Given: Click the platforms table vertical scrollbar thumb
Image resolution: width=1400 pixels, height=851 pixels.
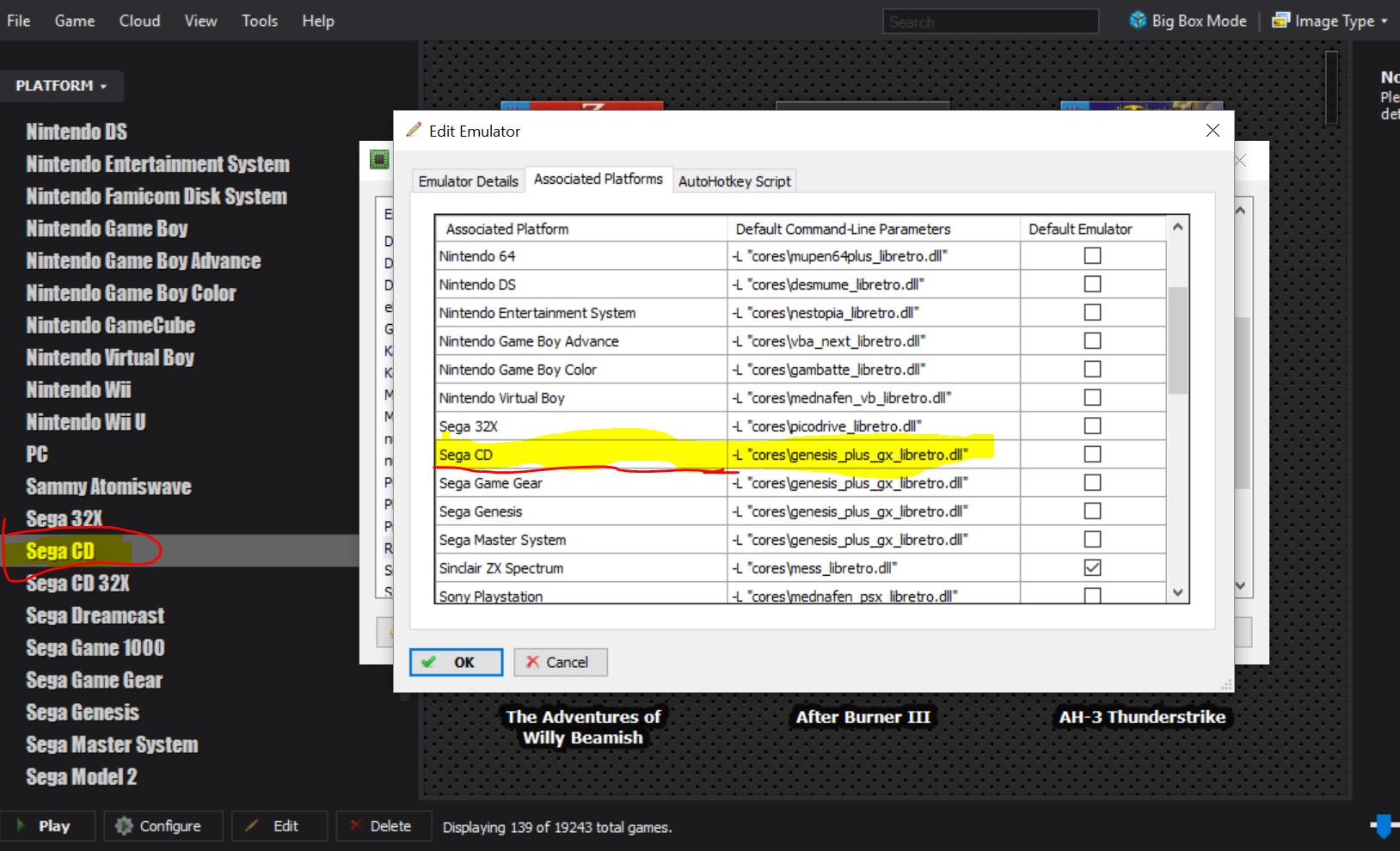Looking at the screenshot, I should (x=1178, y=340).
